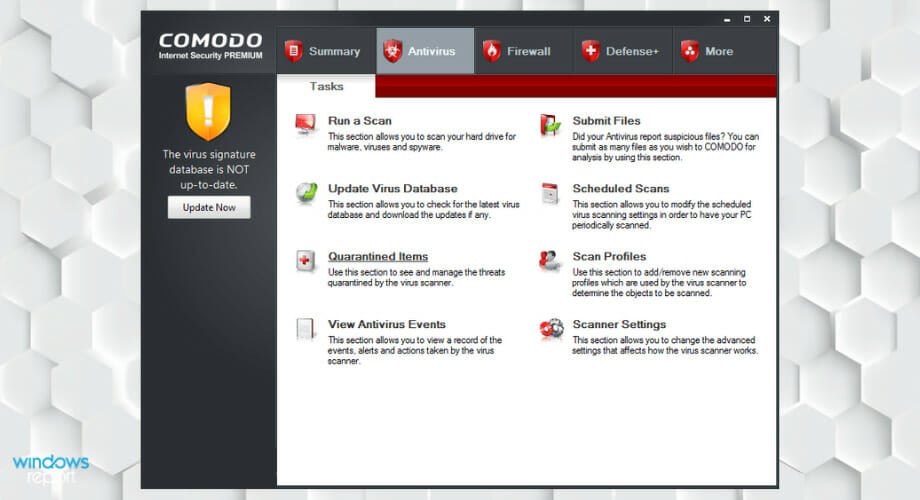Click the Update Now button
This screenshot has width=920, height=500.
[x=209, y=207]
